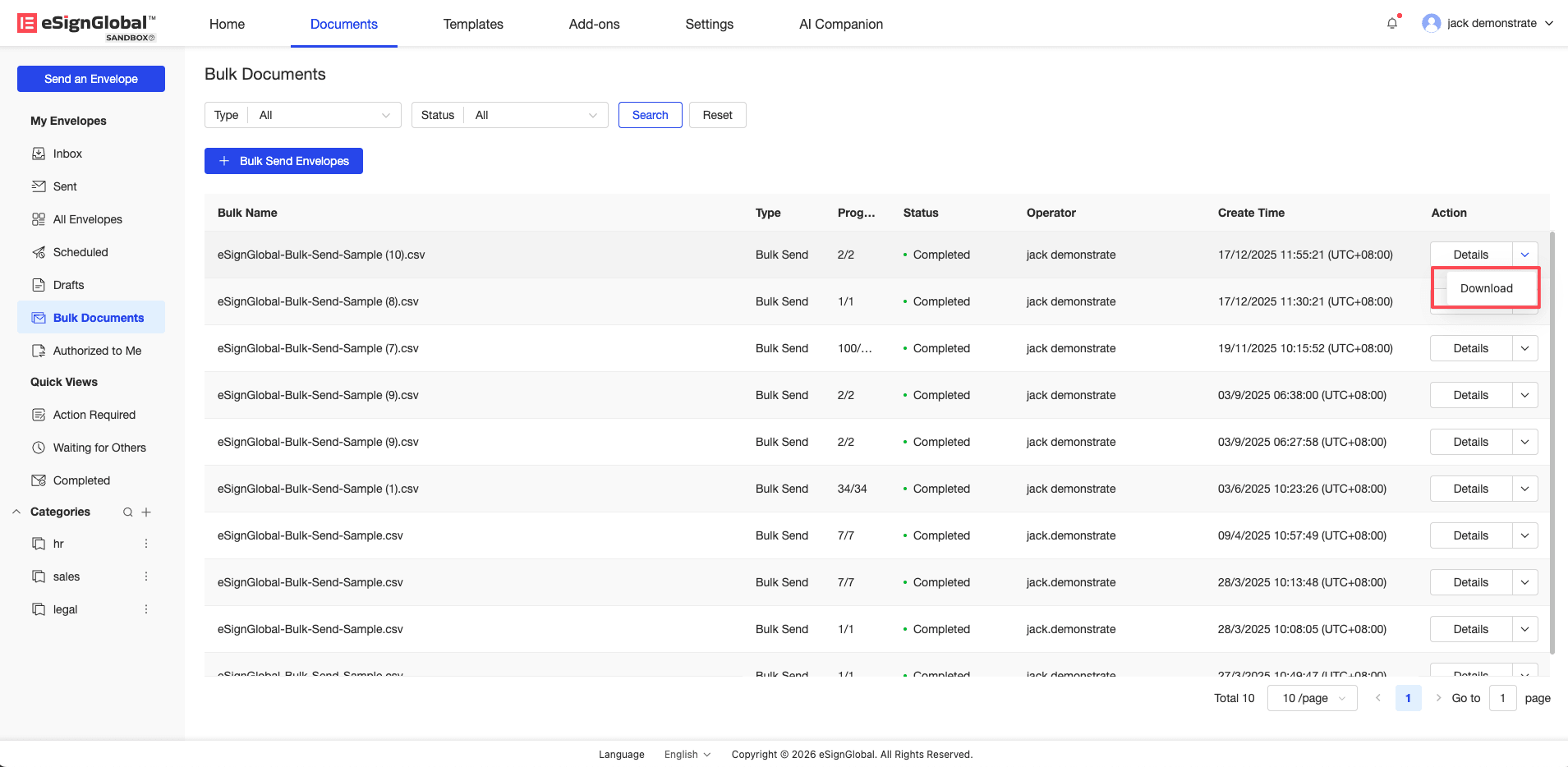Click the Scheduled envelopes icon
This screenshot has height=767, width=1568.
pos(39,252)
